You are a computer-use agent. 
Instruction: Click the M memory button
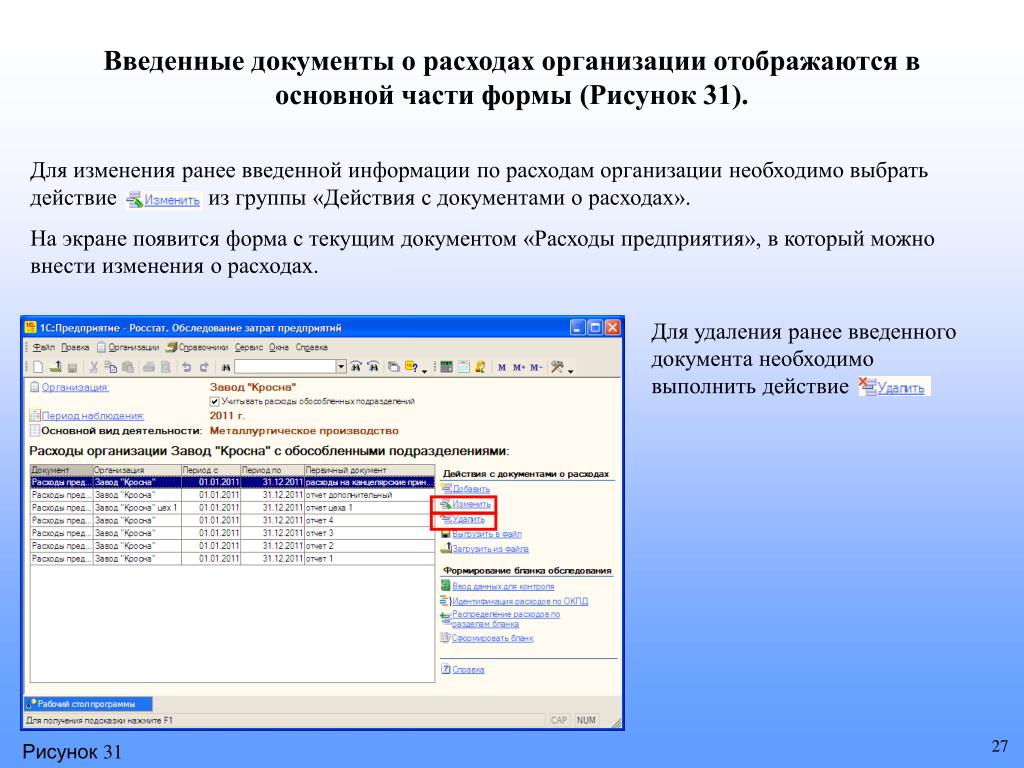click(502, 368)
